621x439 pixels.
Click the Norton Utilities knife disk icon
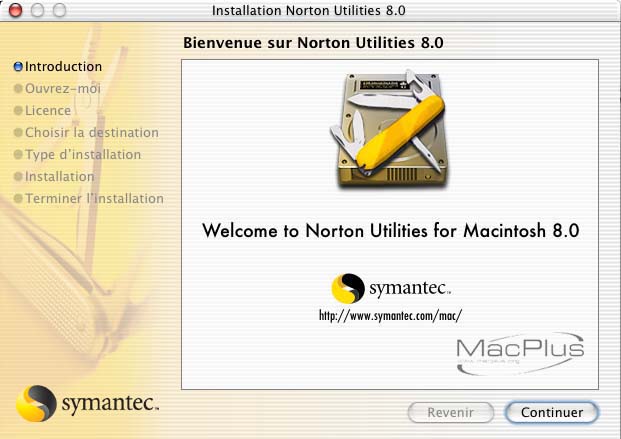pos(390,128)
